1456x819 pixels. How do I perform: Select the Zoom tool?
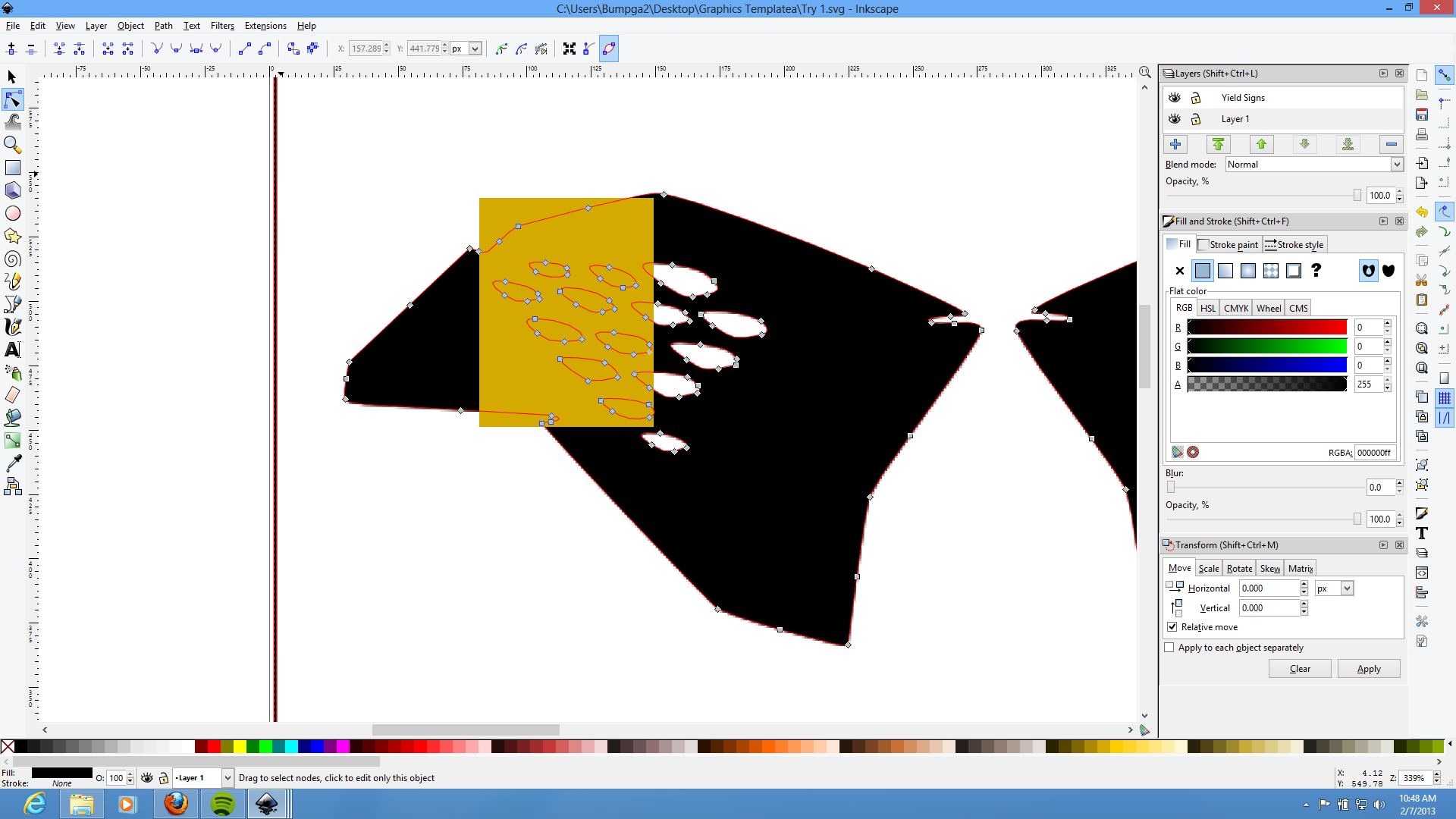point(13,145)
